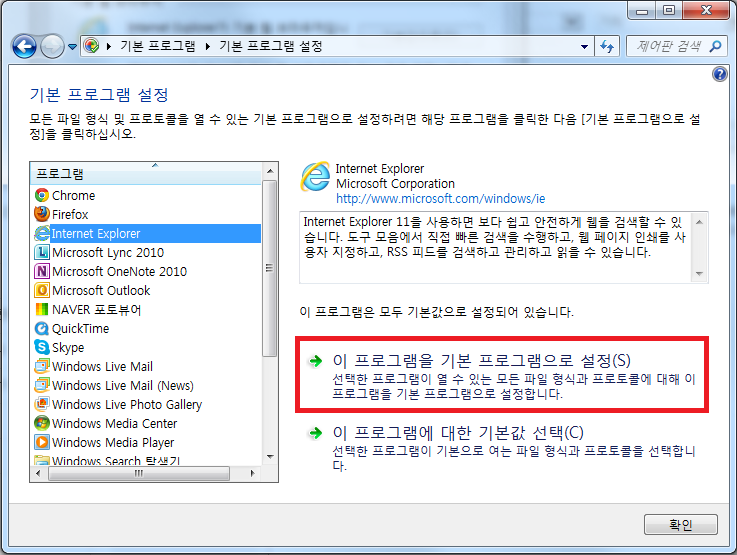Click the control panel icon in address bar
Screen dimensions: 737x555
click(x=91, y=46)
